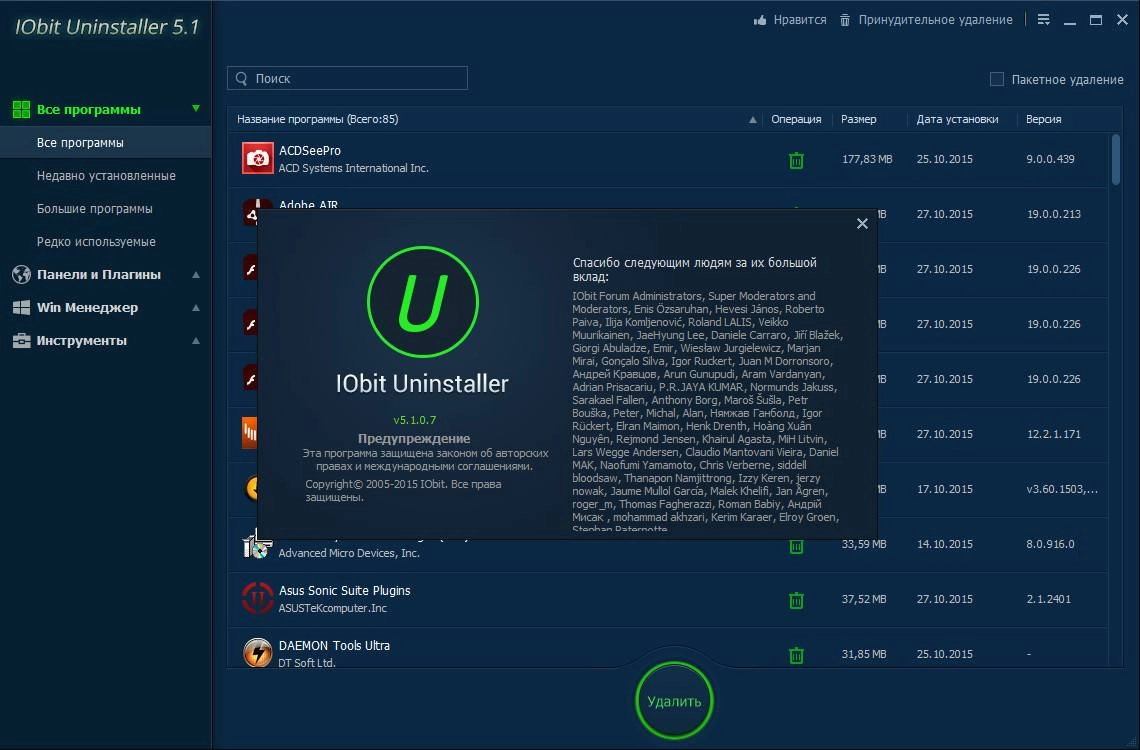Expand Панели и Плагины section arrow
This screenshot has height=750, width=1140.
[196, 275]
